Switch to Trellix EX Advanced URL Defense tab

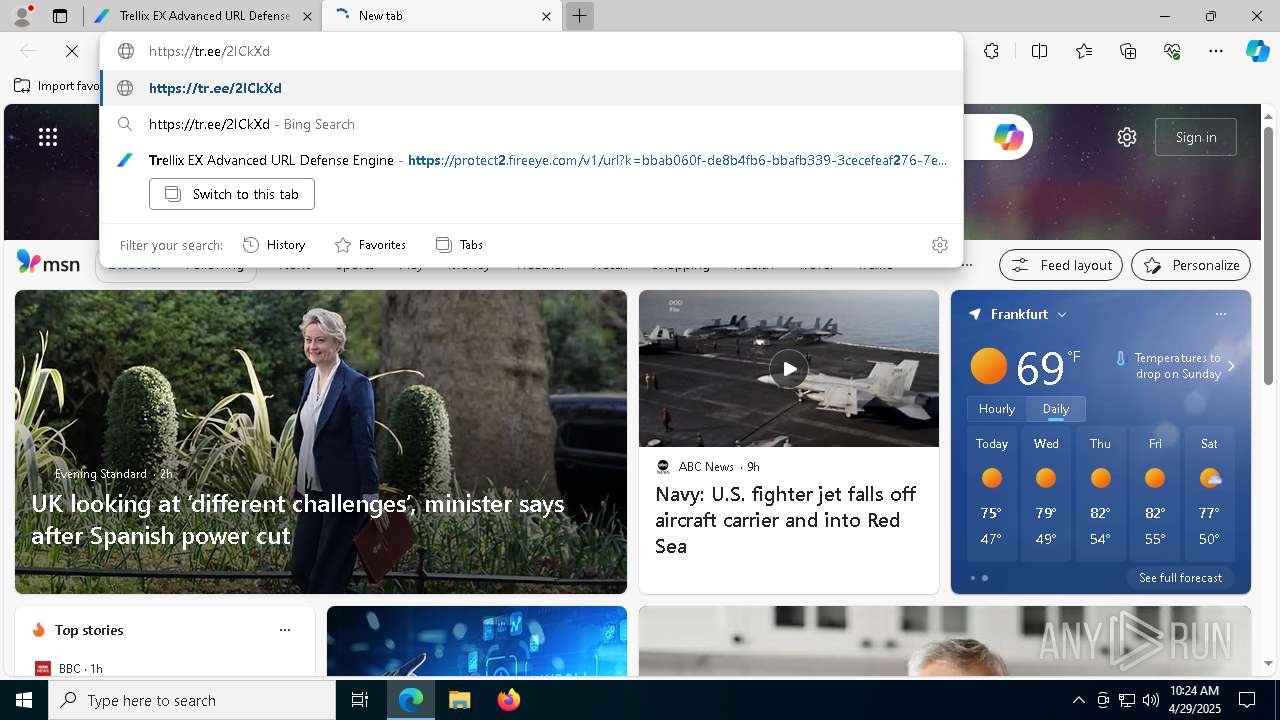204,16
